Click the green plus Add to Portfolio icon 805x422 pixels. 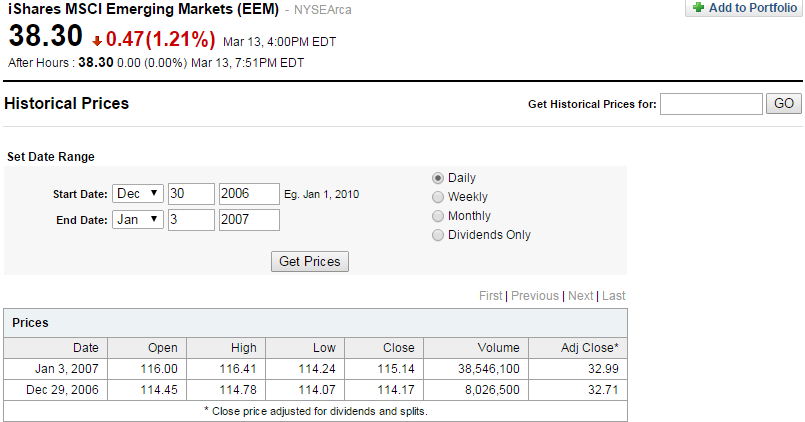pos(698,8)
